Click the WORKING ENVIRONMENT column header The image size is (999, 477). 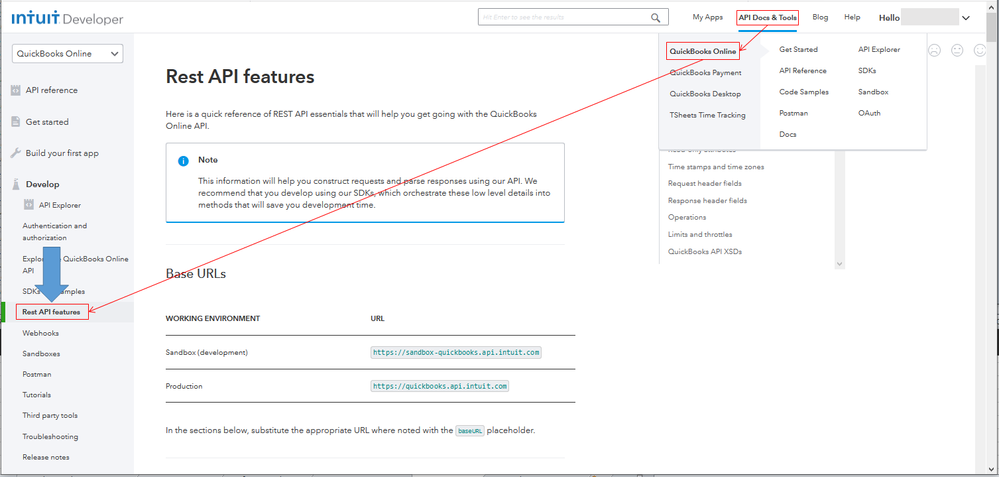(x=213, y=318)
